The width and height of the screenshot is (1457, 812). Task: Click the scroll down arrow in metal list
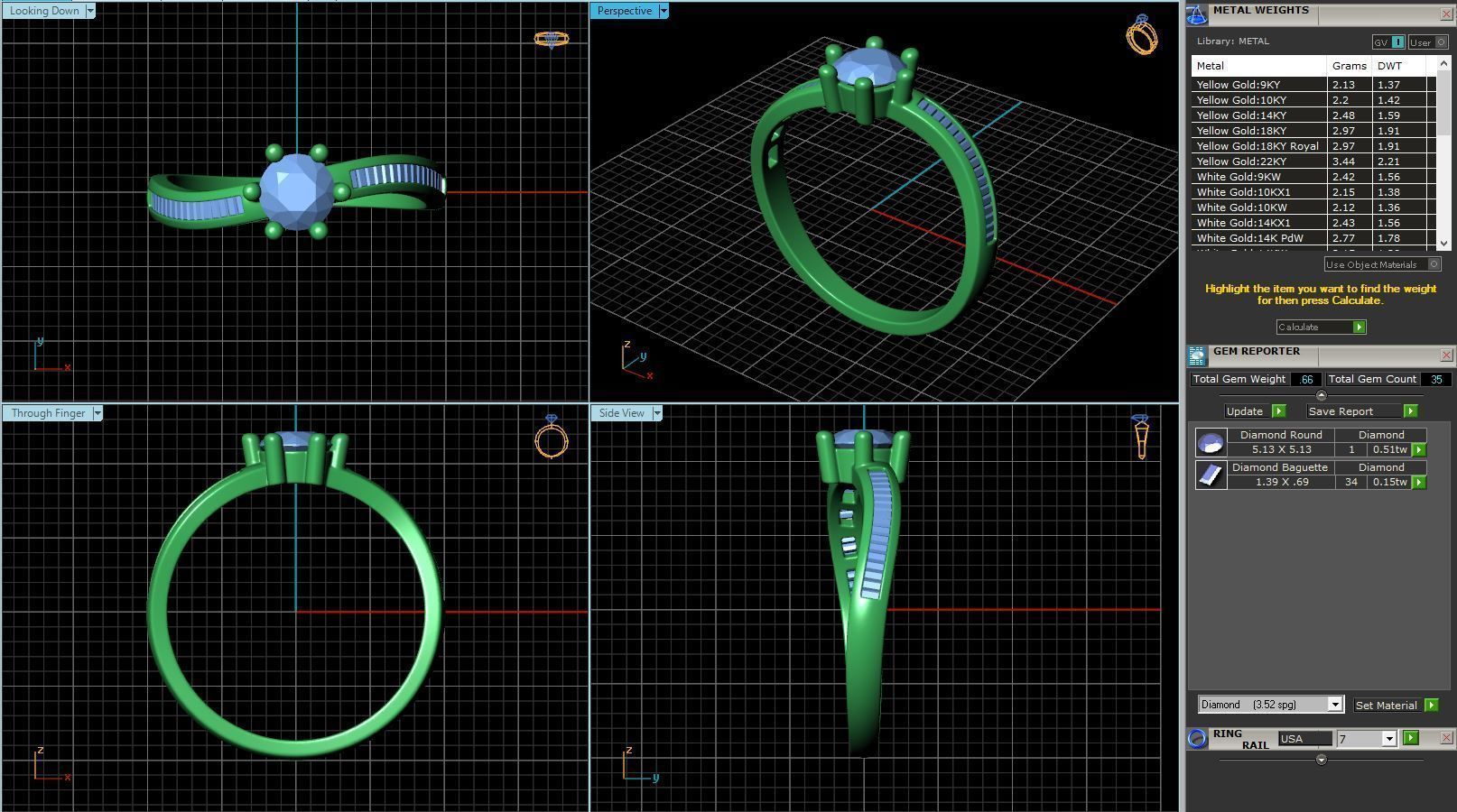(1443, 244)
